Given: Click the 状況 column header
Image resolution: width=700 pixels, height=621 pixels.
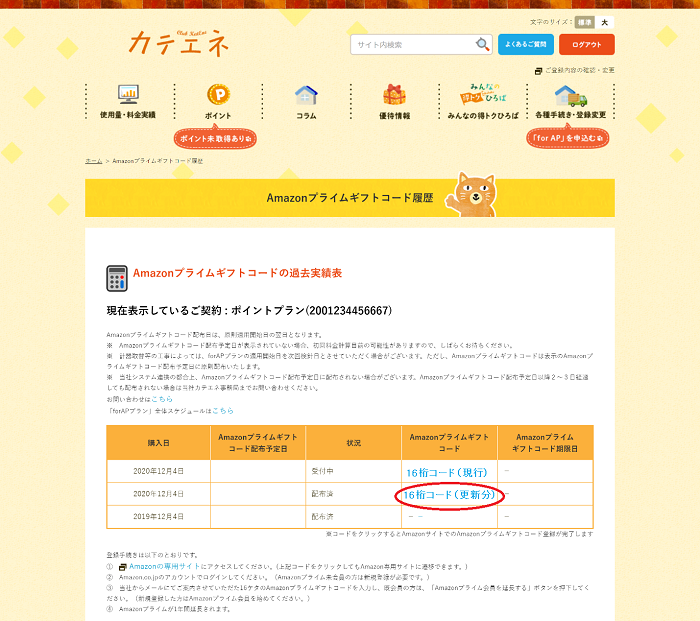Looking at the screenshot, I should (x=354, y=443).
